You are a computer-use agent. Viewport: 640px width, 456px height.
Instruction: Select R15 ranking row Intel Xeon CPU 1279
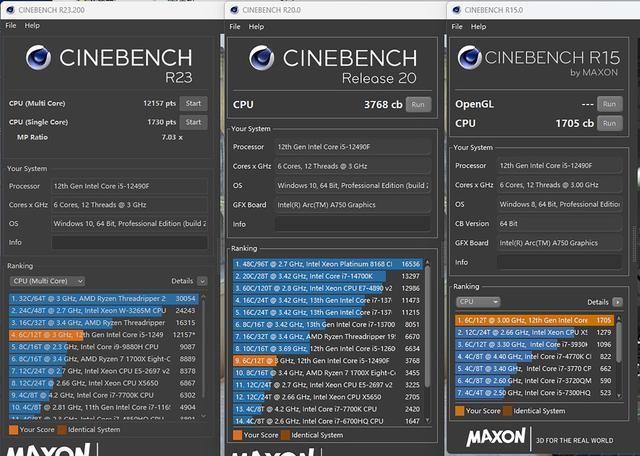[535, 332]
